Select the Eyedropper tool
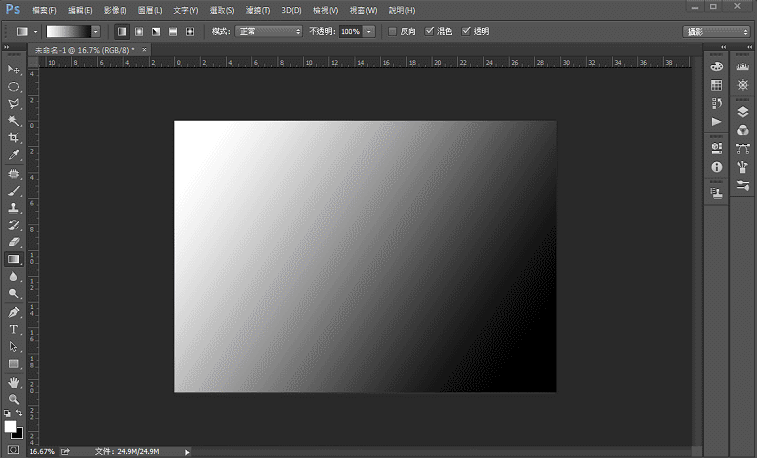The height and width of the screenshot is (458, 757). (14, 154)
